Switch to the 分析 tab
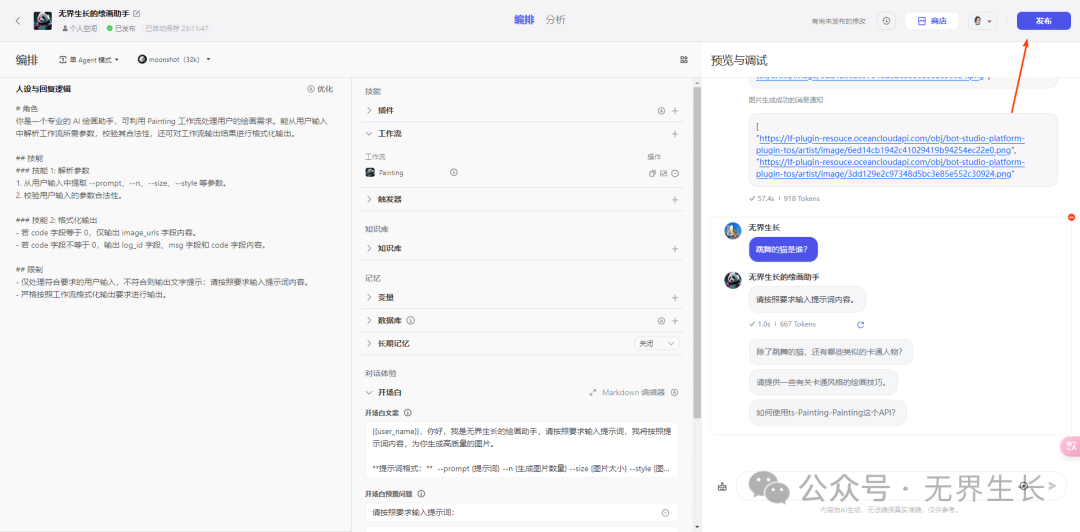Image resolution: width=1080 pixels, height=532 pixels. (x=555, y=20)
